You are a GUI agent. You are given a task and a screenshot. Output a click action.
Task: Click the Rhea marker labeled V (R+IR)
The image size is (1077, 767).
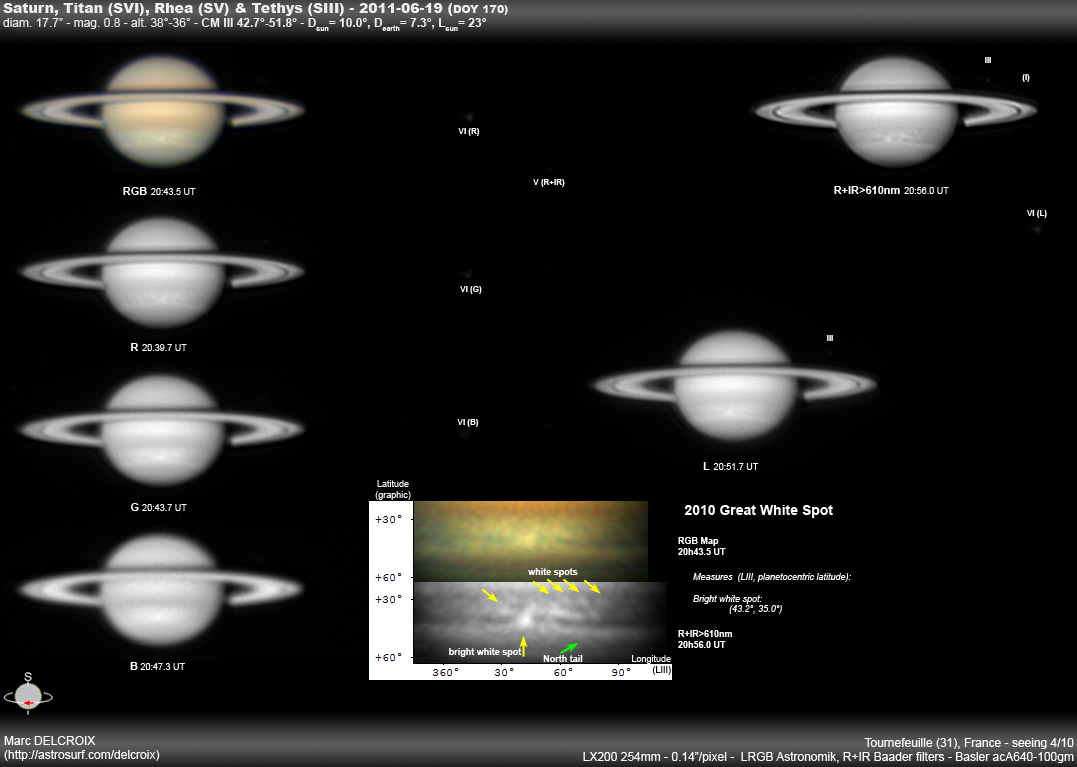[x=548, y=182]
